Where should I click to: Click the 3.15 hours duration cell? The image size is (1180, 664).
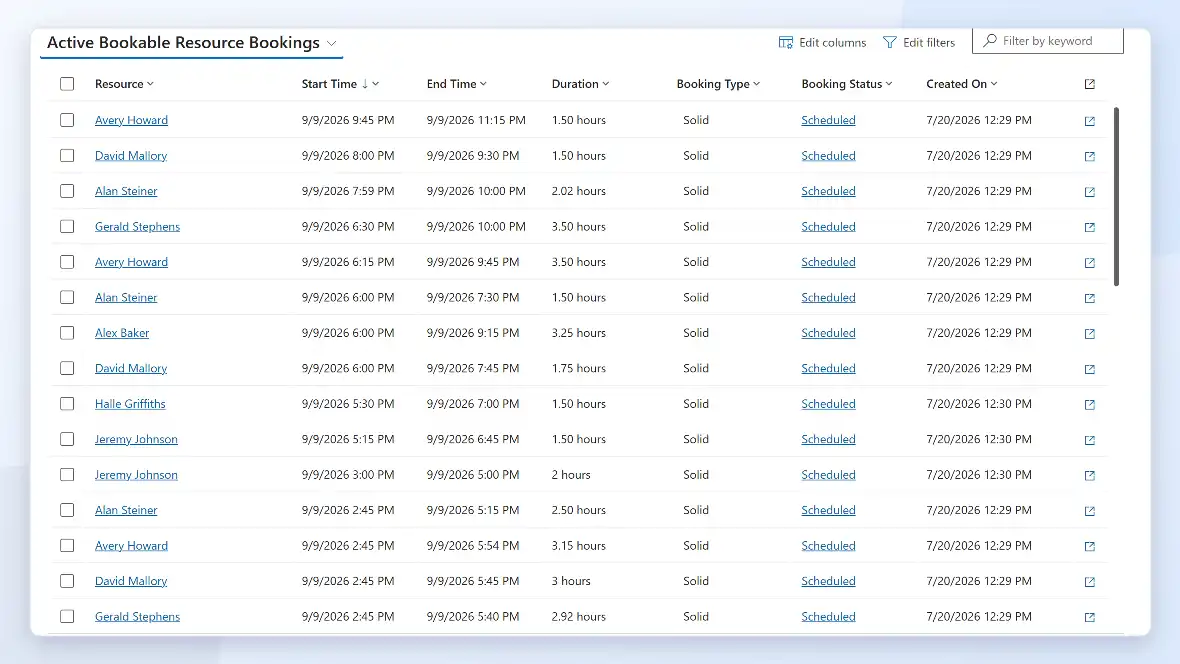(x=579, y=545)
